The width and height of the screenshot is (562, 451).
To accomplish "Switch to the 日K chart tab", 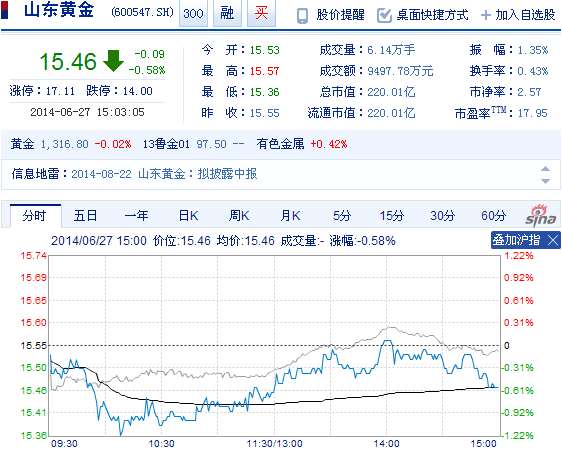I will (x=188, y=216).
